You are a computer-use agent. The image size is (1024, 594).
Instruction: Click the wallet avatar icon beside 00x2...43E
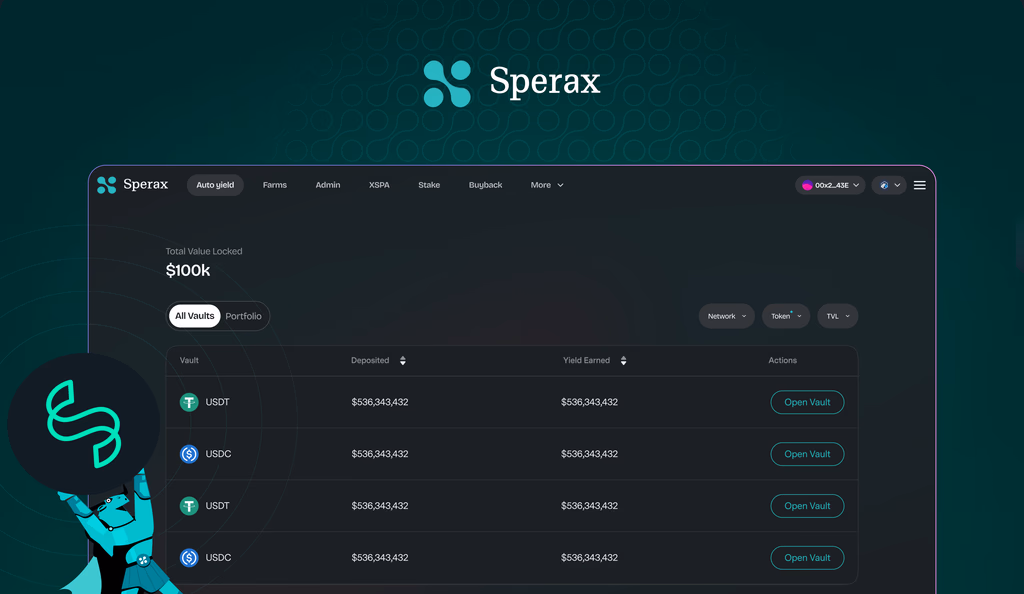coord(807,185)
